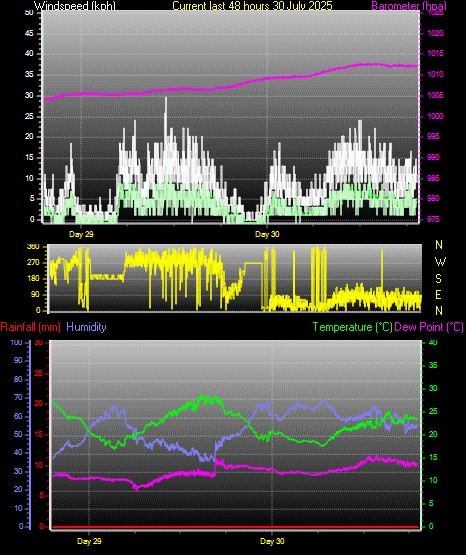Click the Day 30 label under wind graph

point(267,234)
